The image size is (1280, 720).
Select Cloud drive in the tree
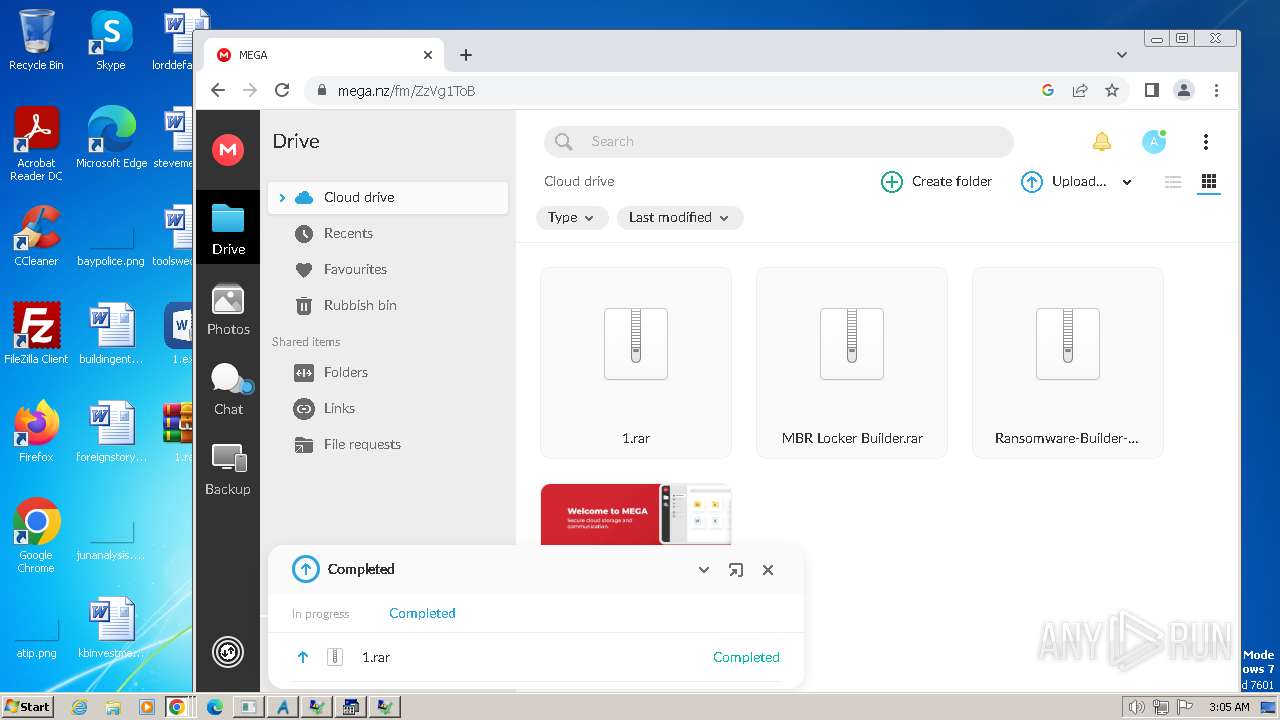point(388,198)
